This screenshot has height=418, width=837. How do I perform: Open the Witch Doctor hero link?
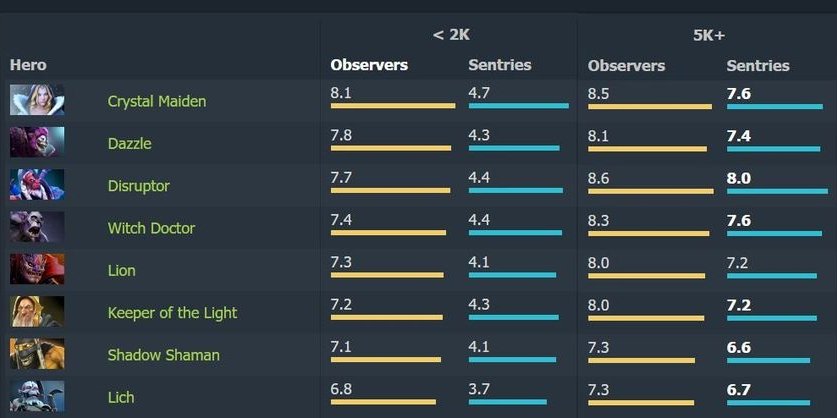151,228
